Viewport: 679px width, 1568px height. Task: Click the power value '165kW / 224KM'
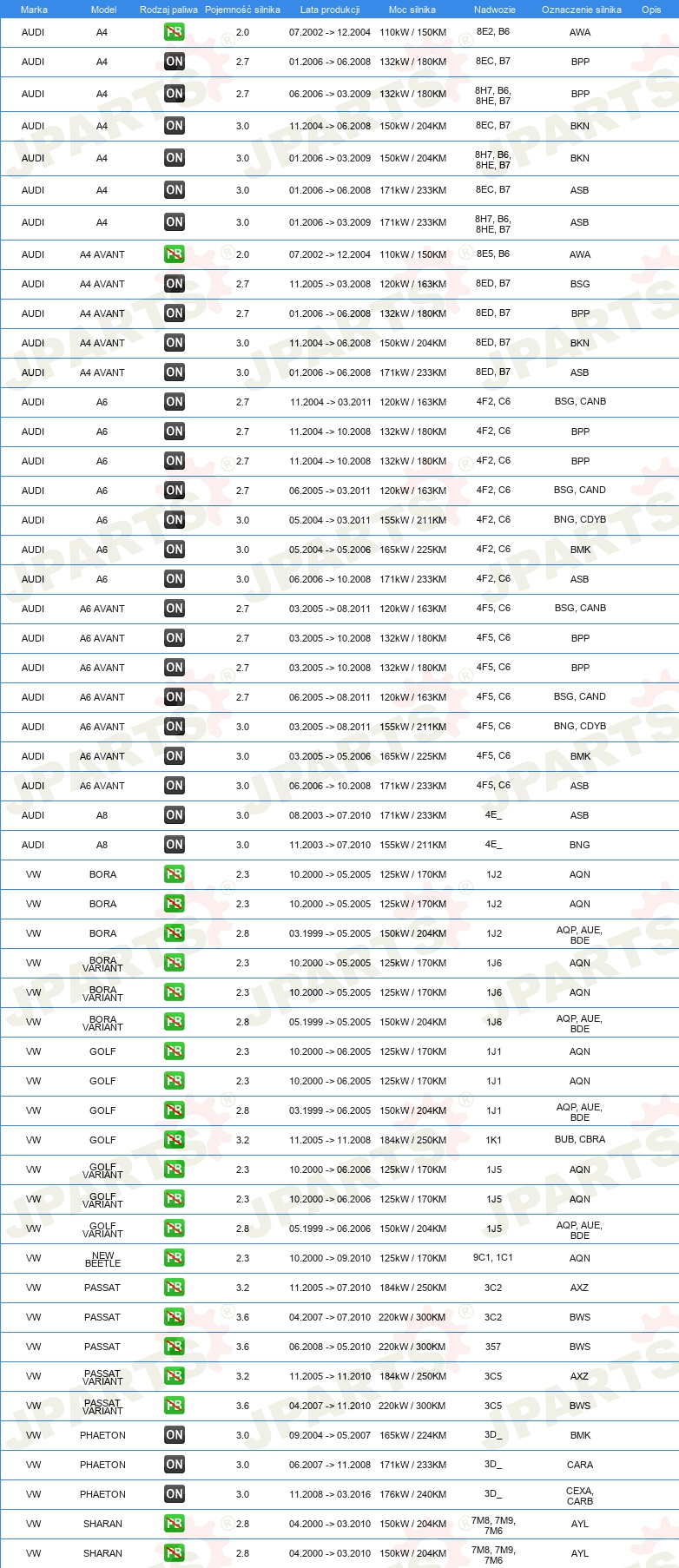[x=413, y=1435]
